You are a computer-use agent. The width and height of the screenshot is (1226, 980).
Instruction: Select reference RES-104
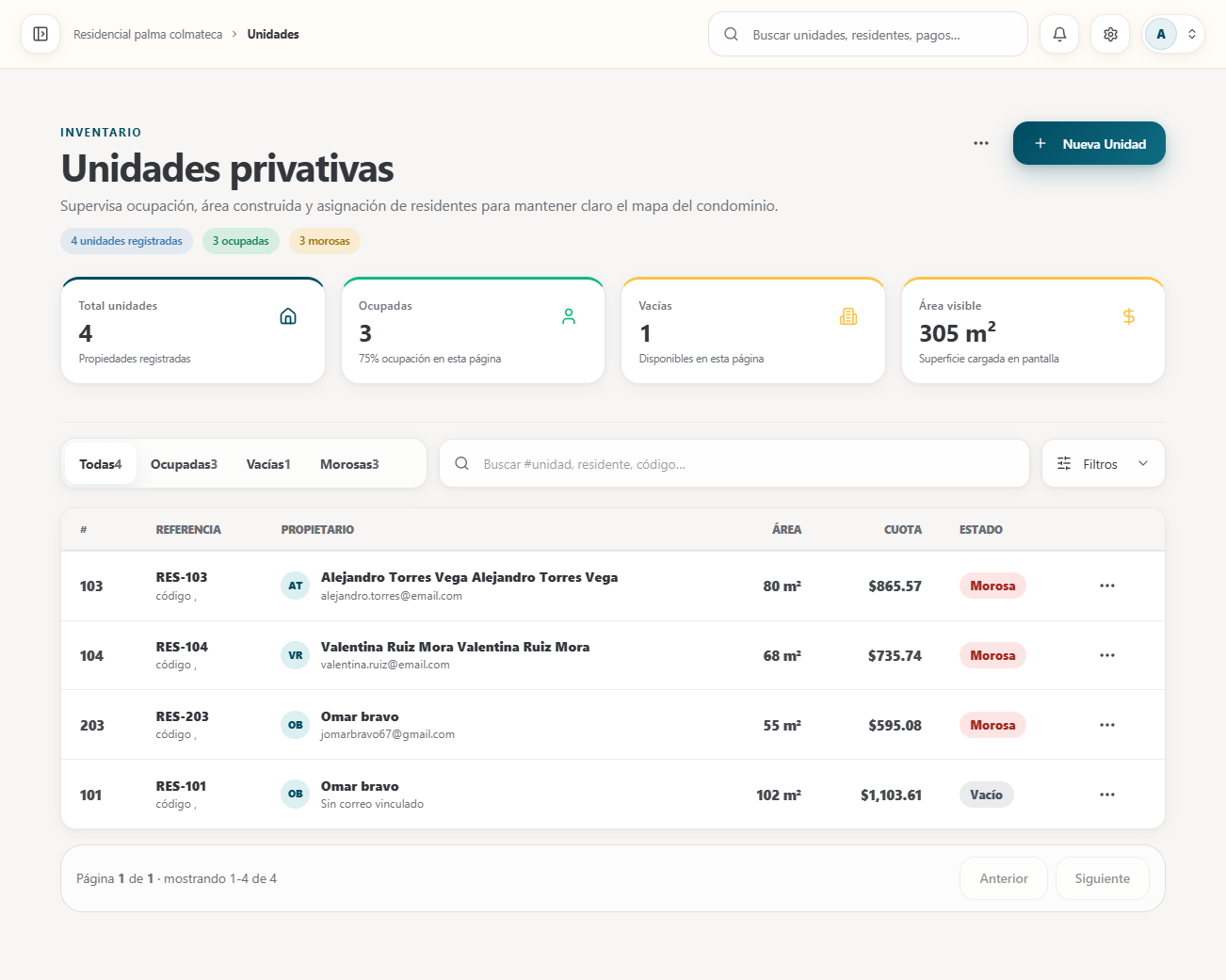point(182,647)
